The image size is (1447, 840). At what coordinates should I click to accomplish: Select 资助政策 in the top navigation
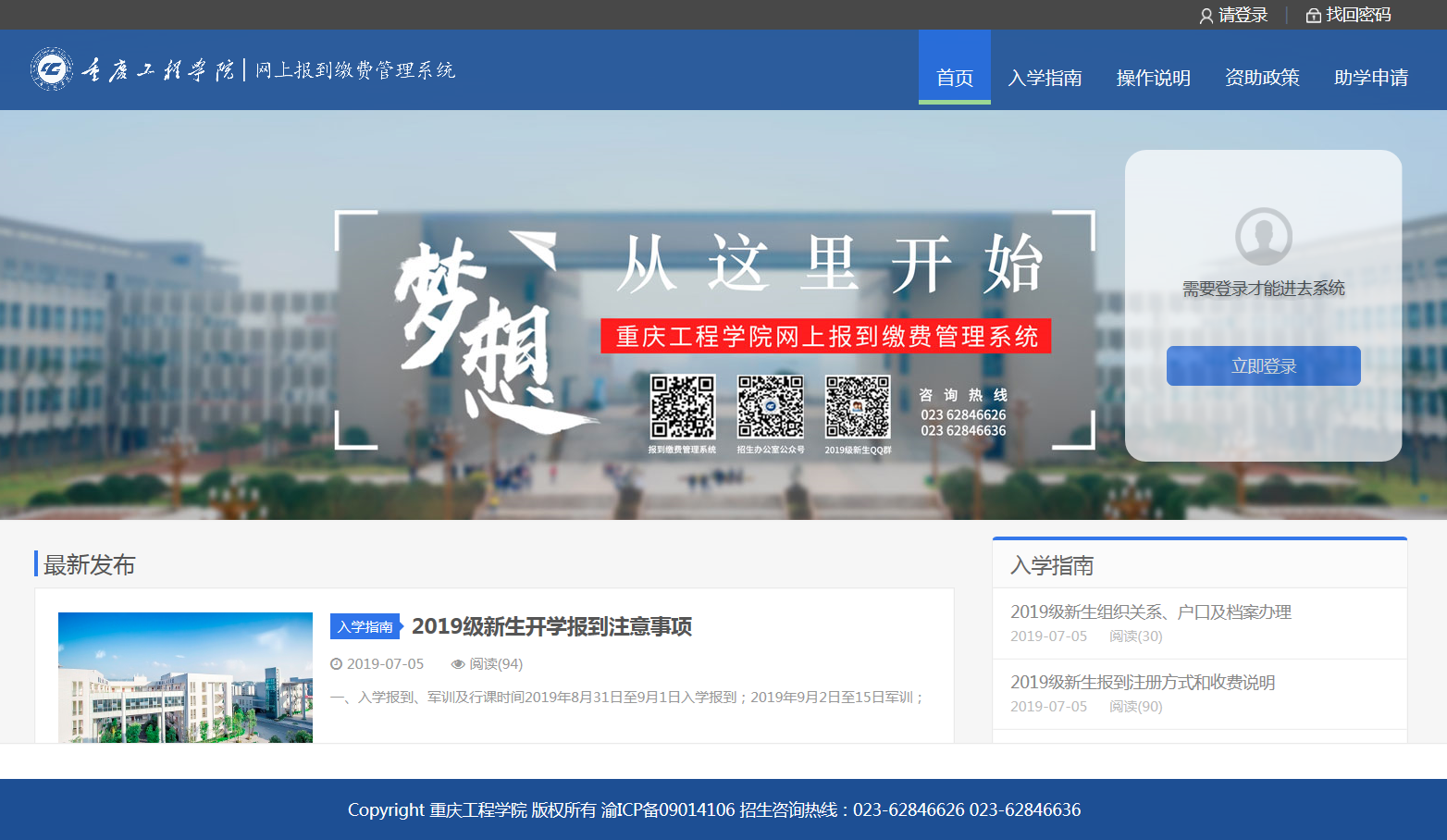[1262, 78]
